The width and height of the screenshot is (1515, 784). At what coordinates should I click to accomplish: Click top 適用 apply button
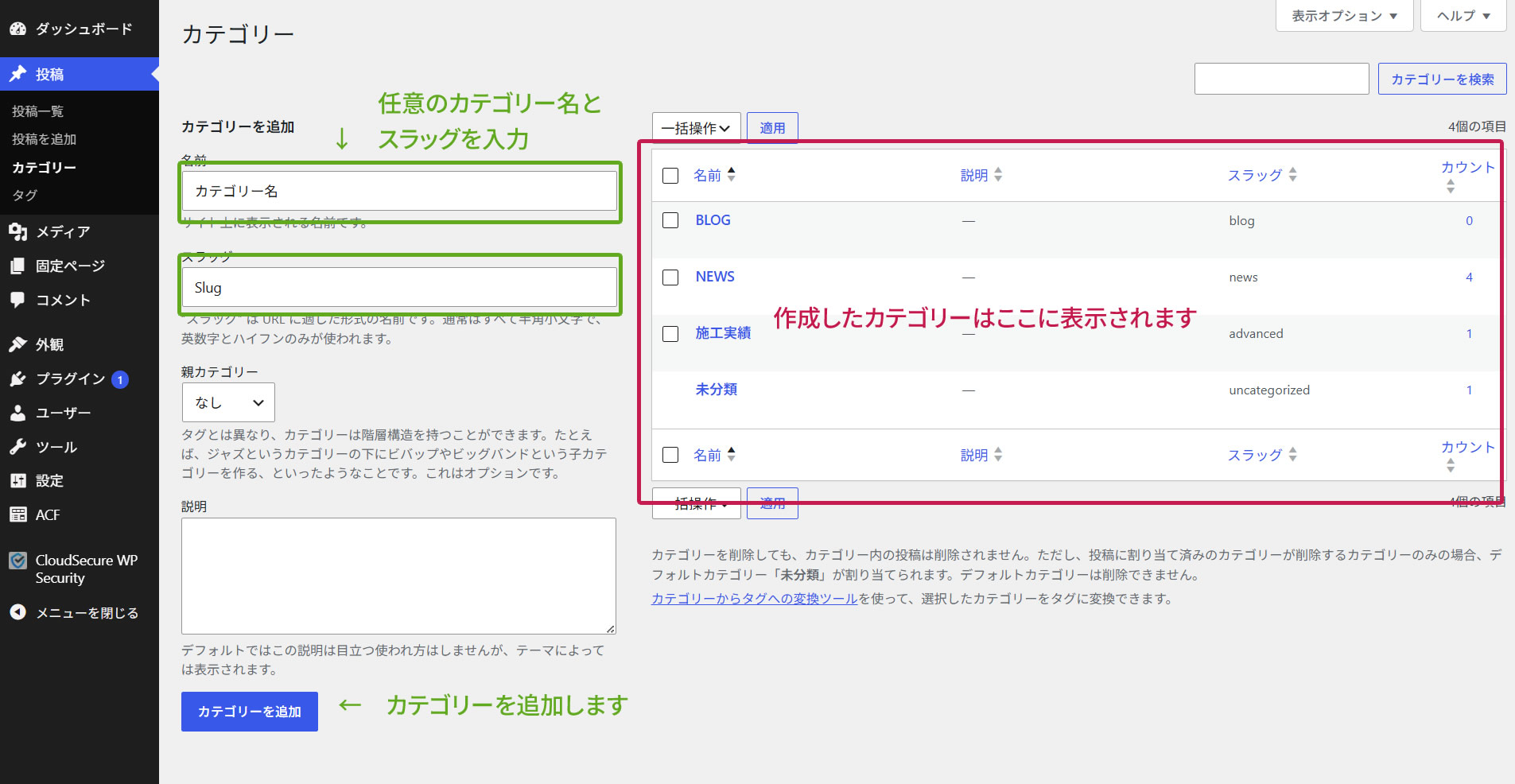772,128
